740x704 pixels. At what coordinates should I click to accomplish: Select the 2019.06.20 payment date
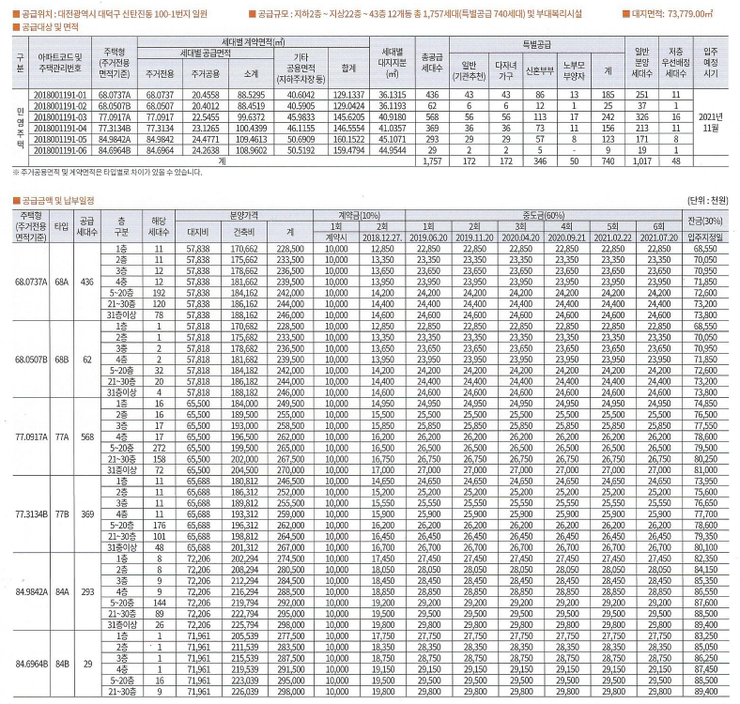pyautogui.click(x=428, y=237)
